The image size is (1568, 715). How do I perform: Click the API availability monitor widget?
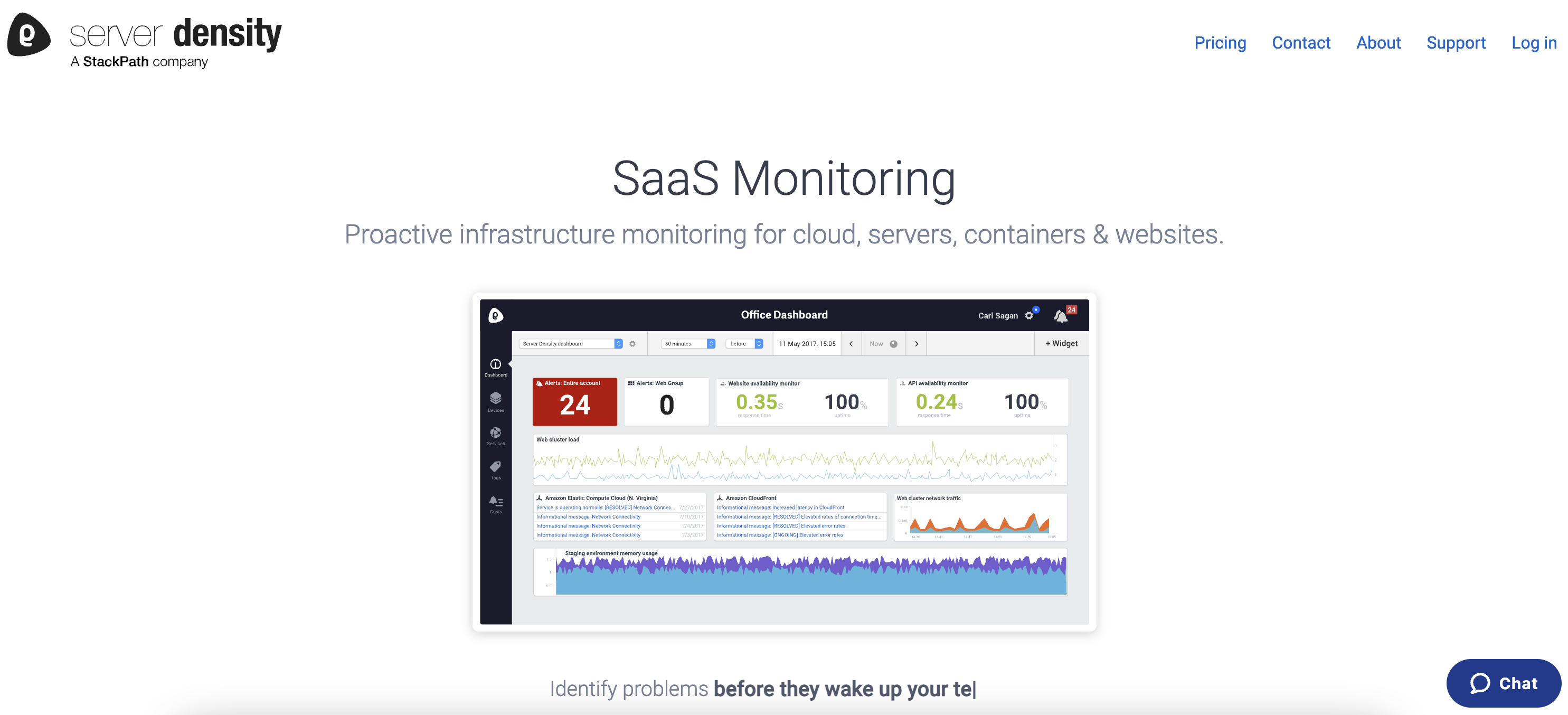click(x=982, y=402)
